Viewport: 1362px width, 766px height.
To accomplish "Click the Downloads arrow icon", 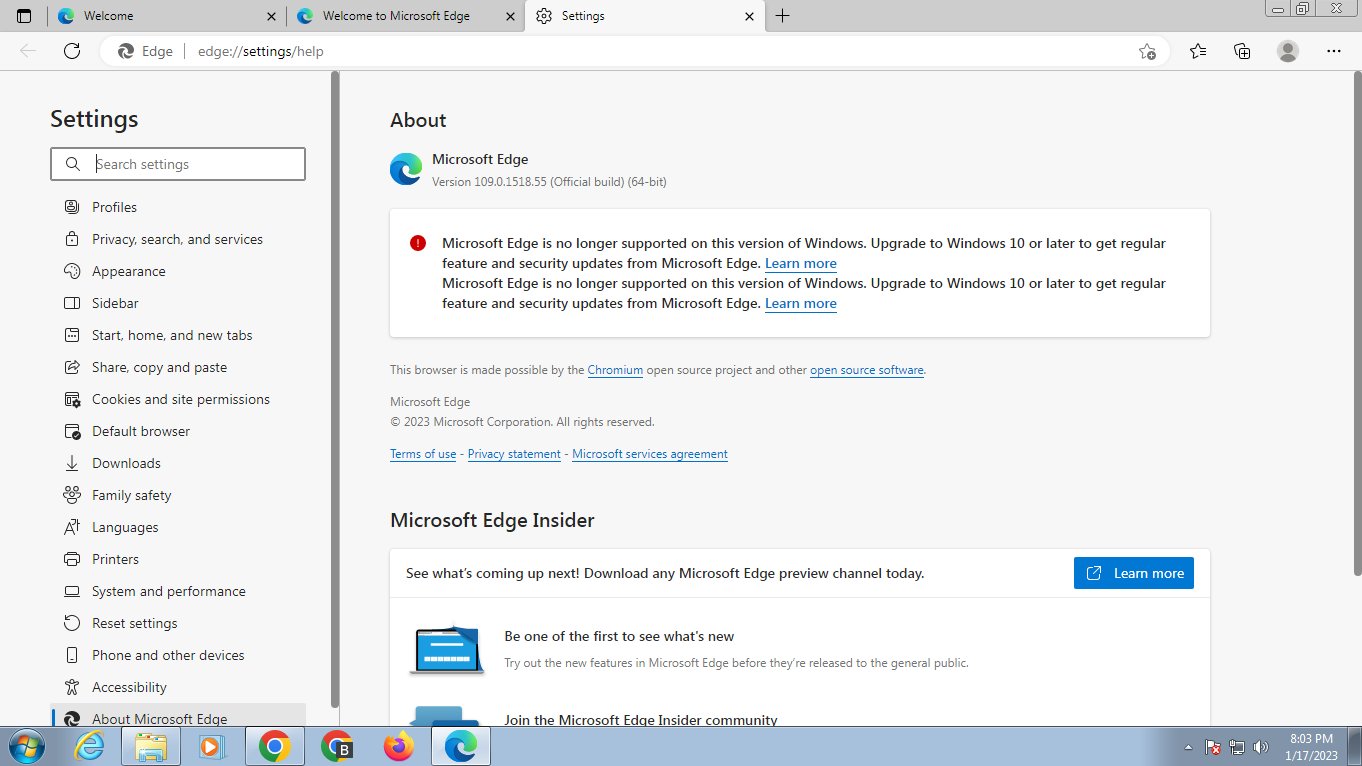I will [72, 463].
